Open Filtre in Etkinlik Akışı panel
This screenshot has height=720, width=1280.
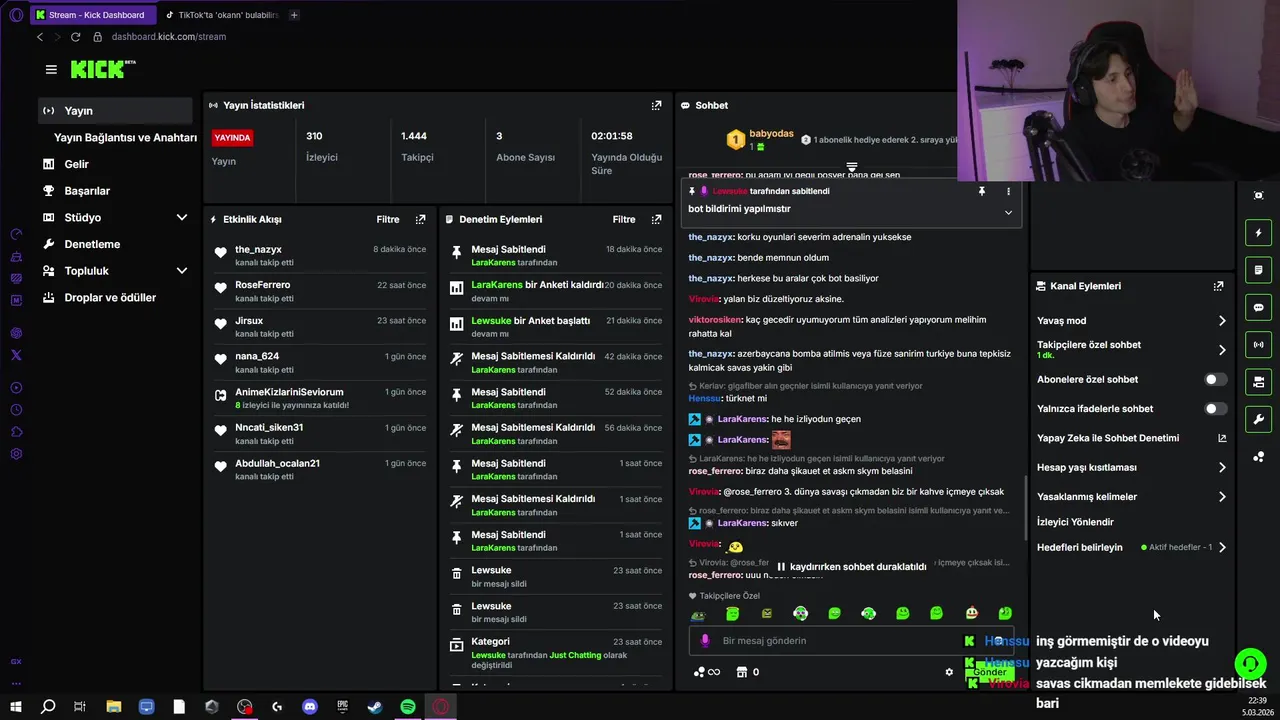pyautogui.click(x=388, y=219)
